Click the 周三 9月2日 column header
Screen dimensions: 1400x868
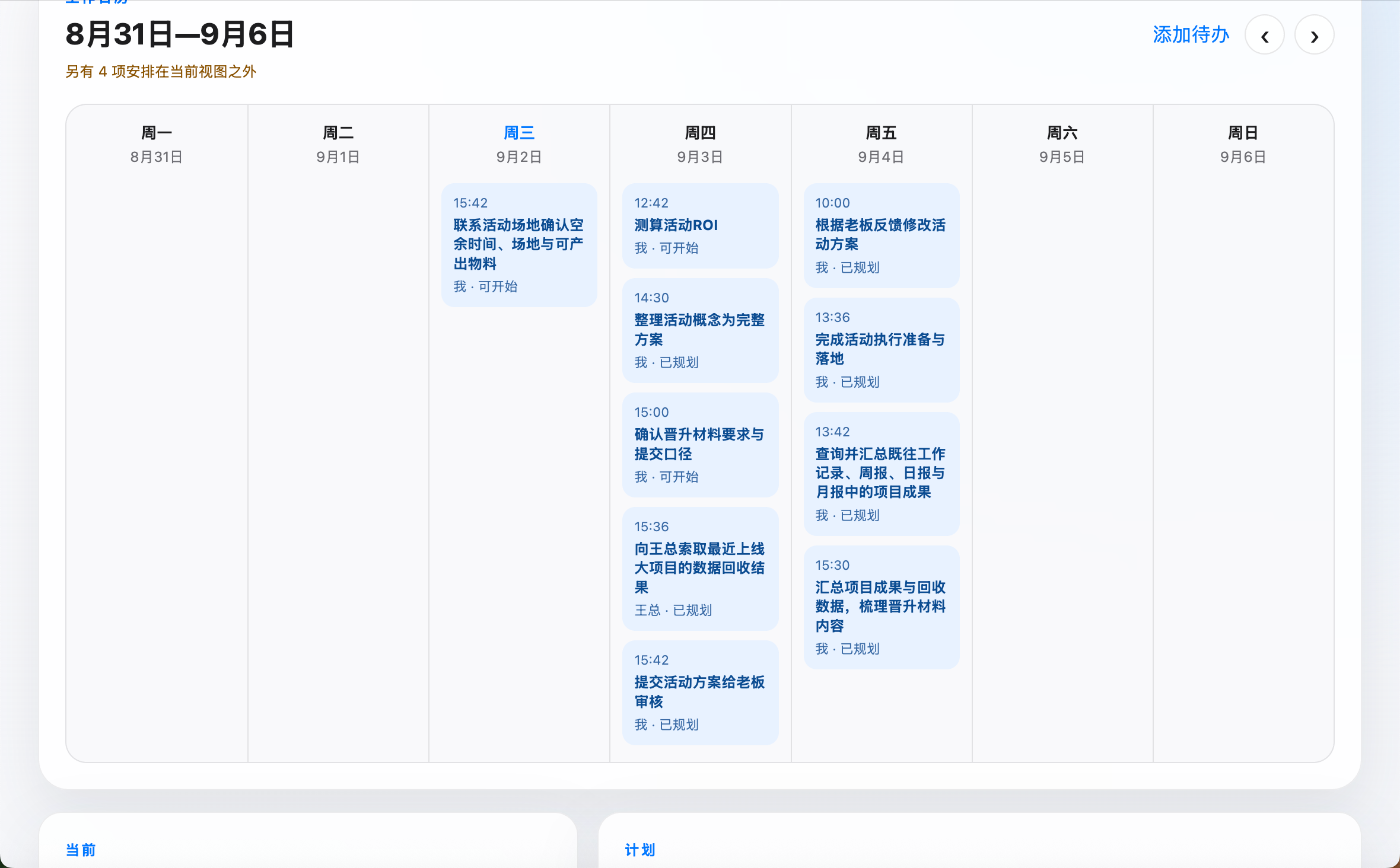point(519,144)
